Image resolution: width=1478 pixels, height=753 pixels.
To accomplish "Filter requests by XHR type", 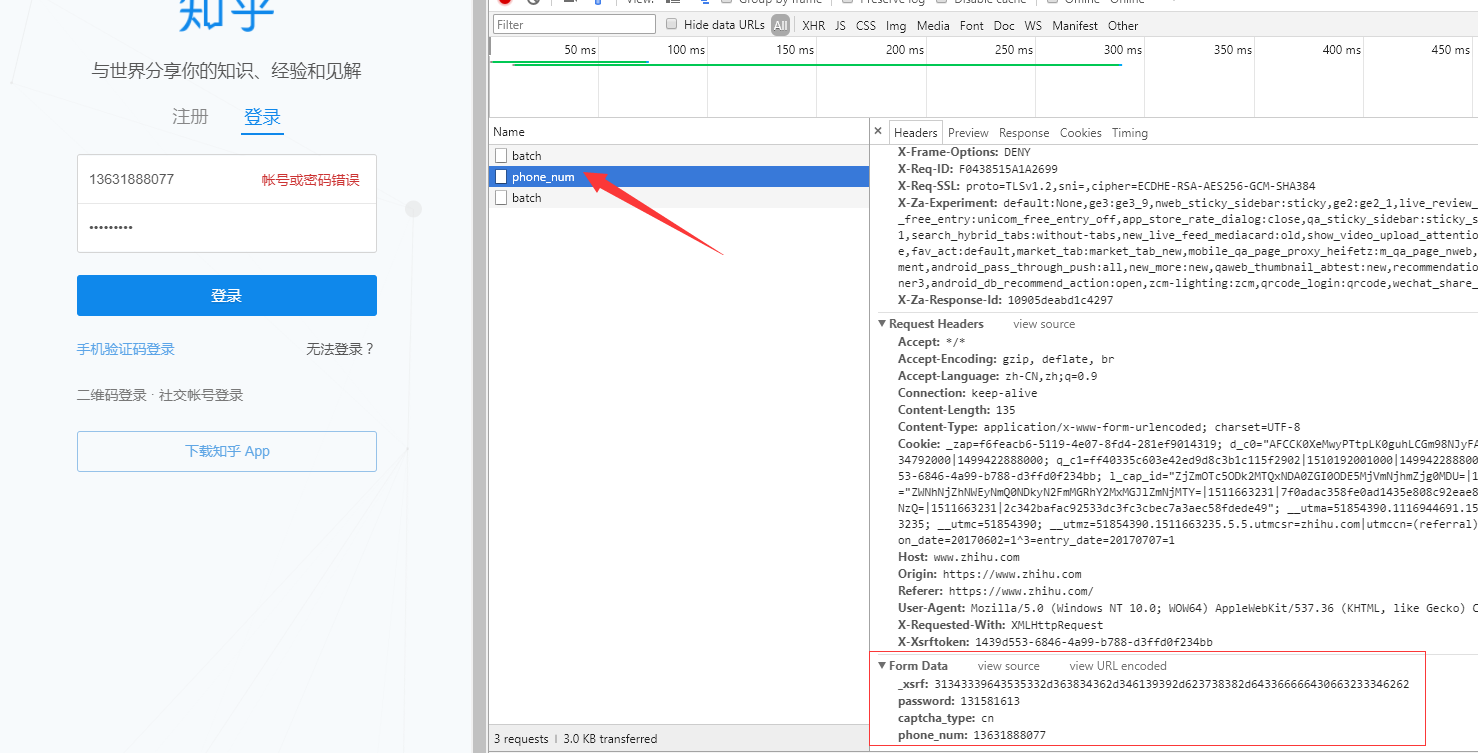I will [813, 26].
